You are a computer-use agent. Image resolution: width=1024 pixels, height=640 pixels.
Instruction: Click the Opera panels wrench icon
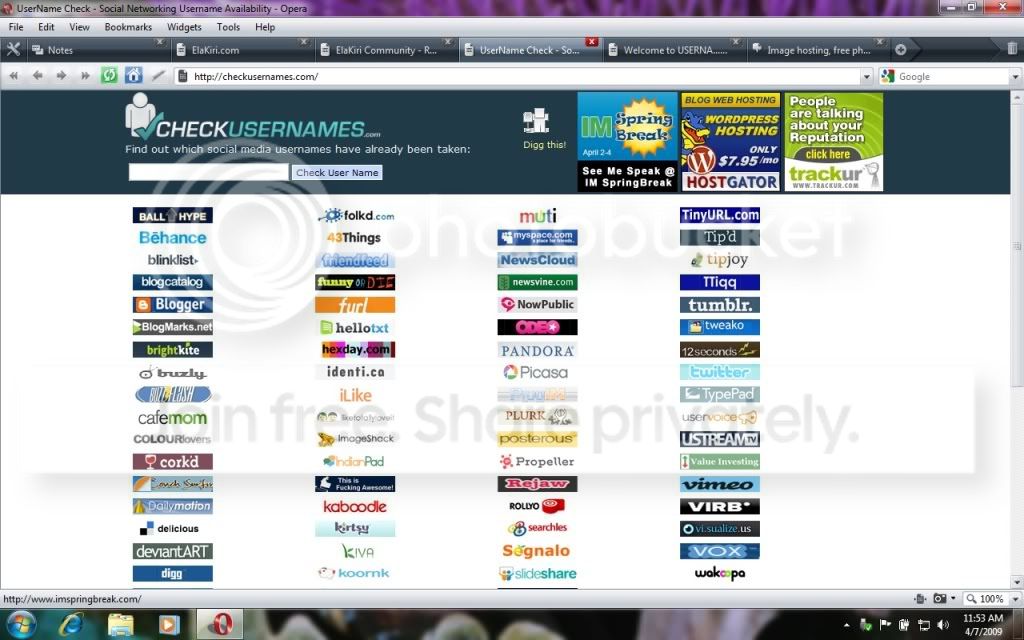(12, 50)
